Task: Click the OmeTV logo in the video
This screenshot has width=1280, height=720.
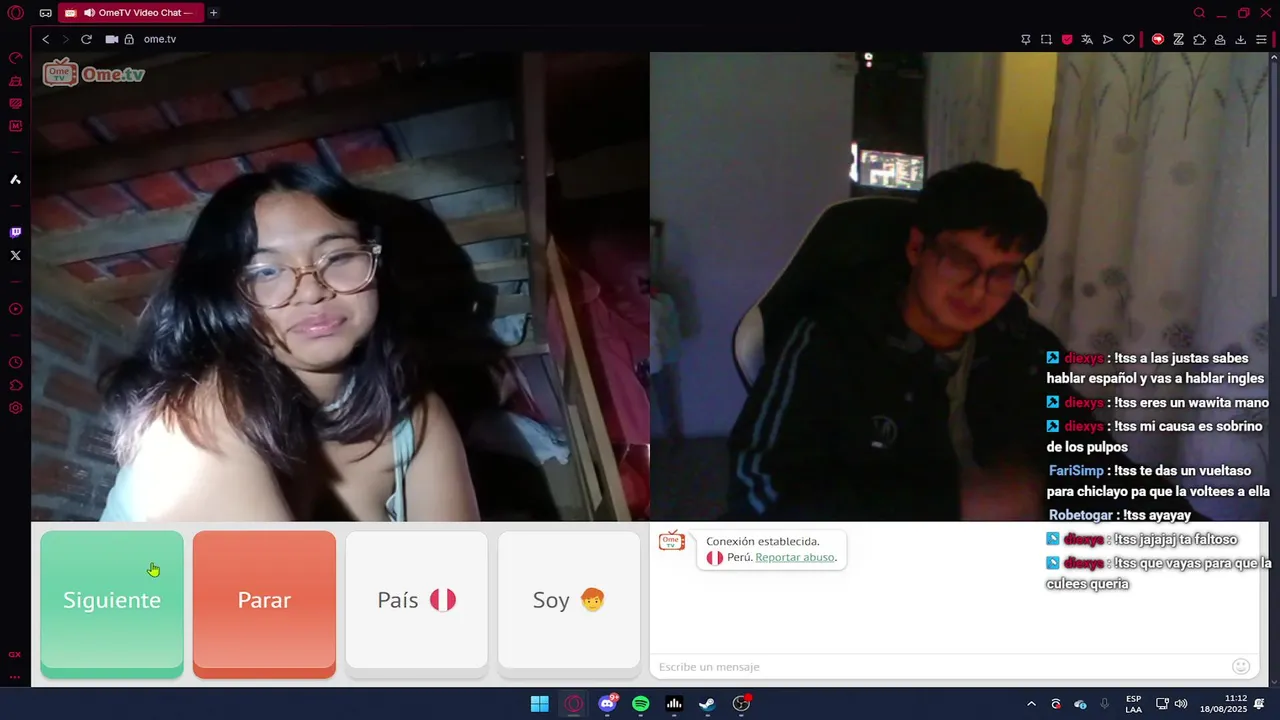Action: [x=94, y=73]
